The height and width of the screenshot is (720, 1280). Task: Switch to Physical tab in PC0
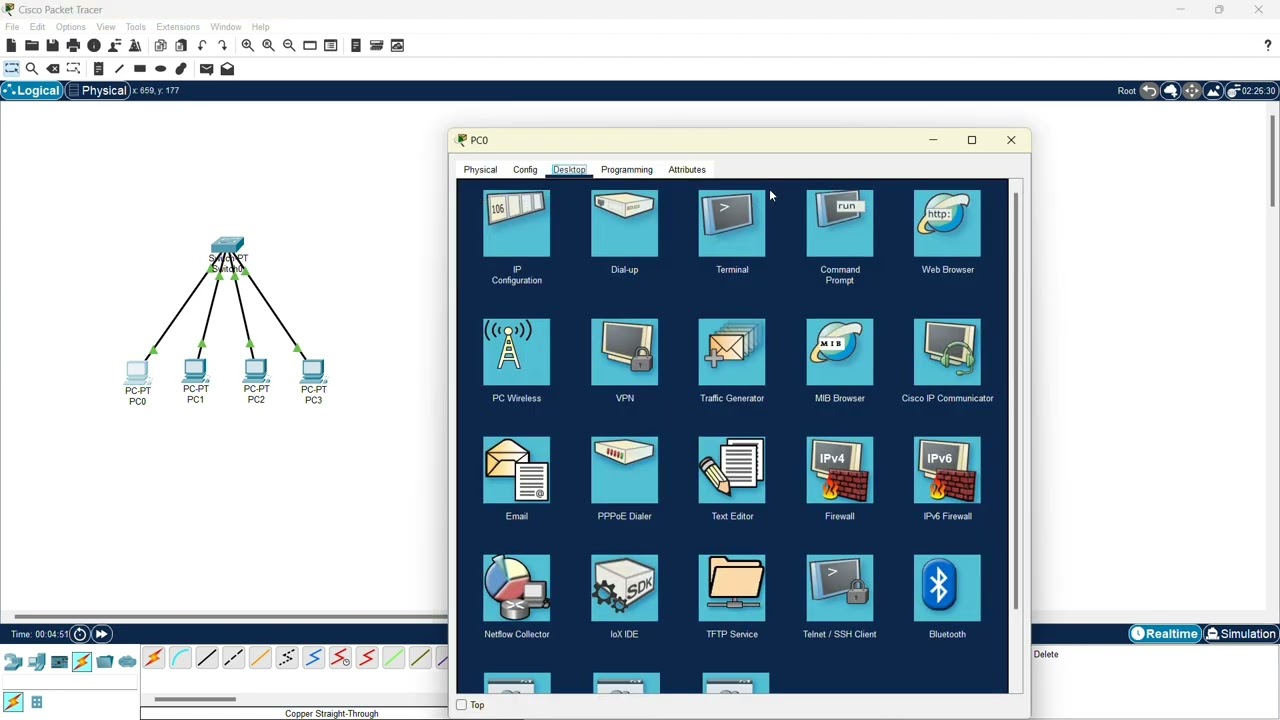tap(480, 170)
